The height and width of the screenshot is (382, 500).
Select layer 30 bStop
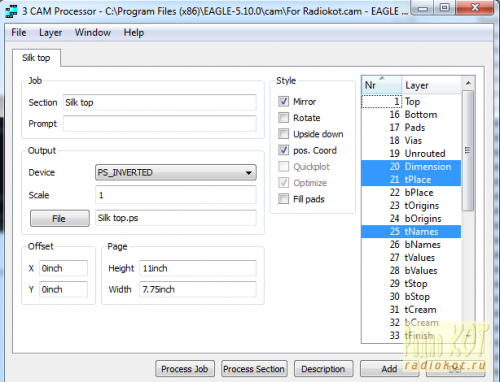coord(411,296)
